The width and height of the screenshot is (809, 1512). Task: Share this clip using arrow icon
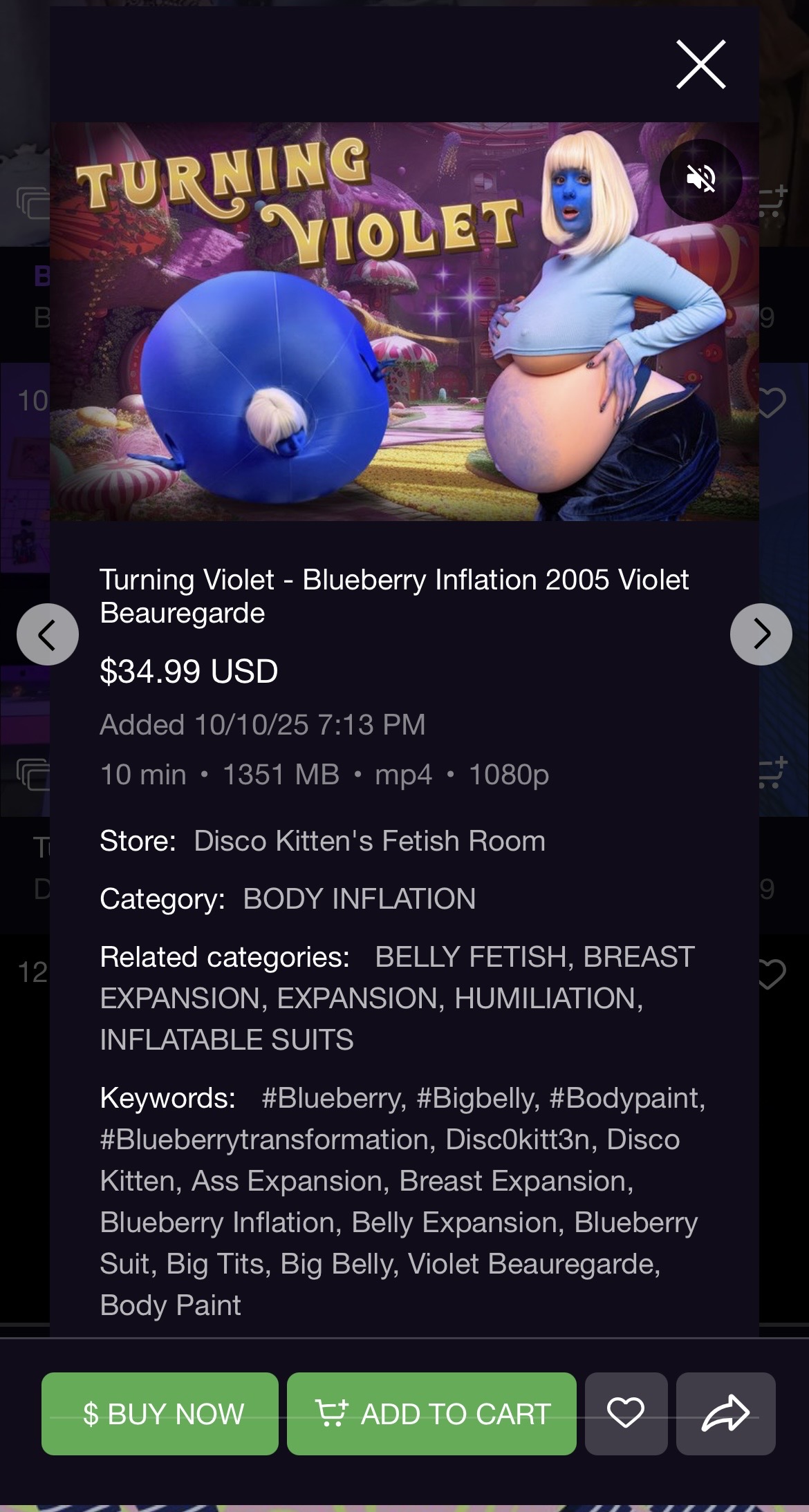pos(725,1413)
